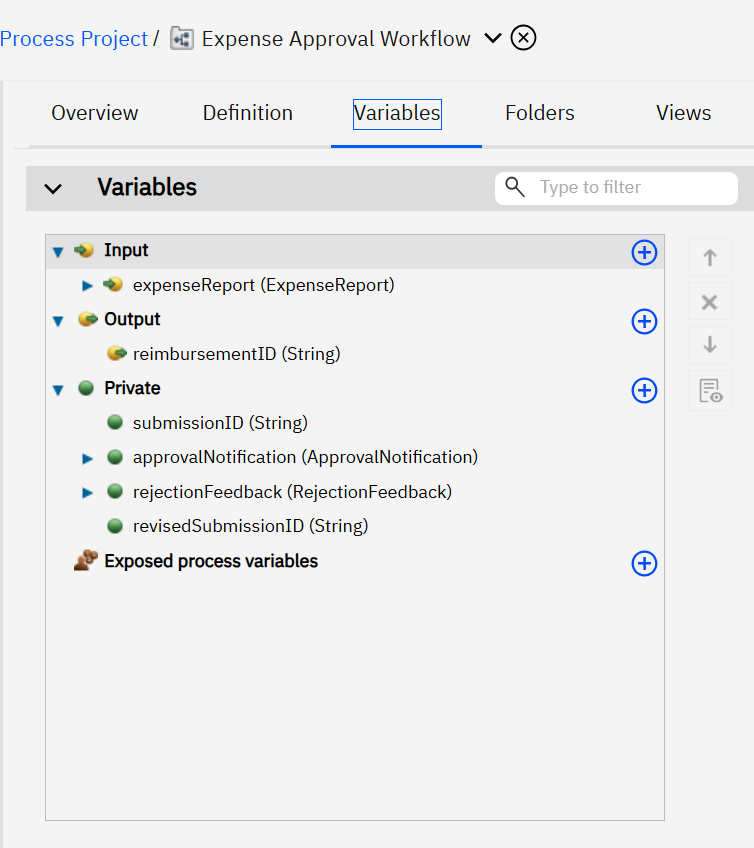Click the Type to filter field
Screen dimensions: 754x848
click(616, 188)
